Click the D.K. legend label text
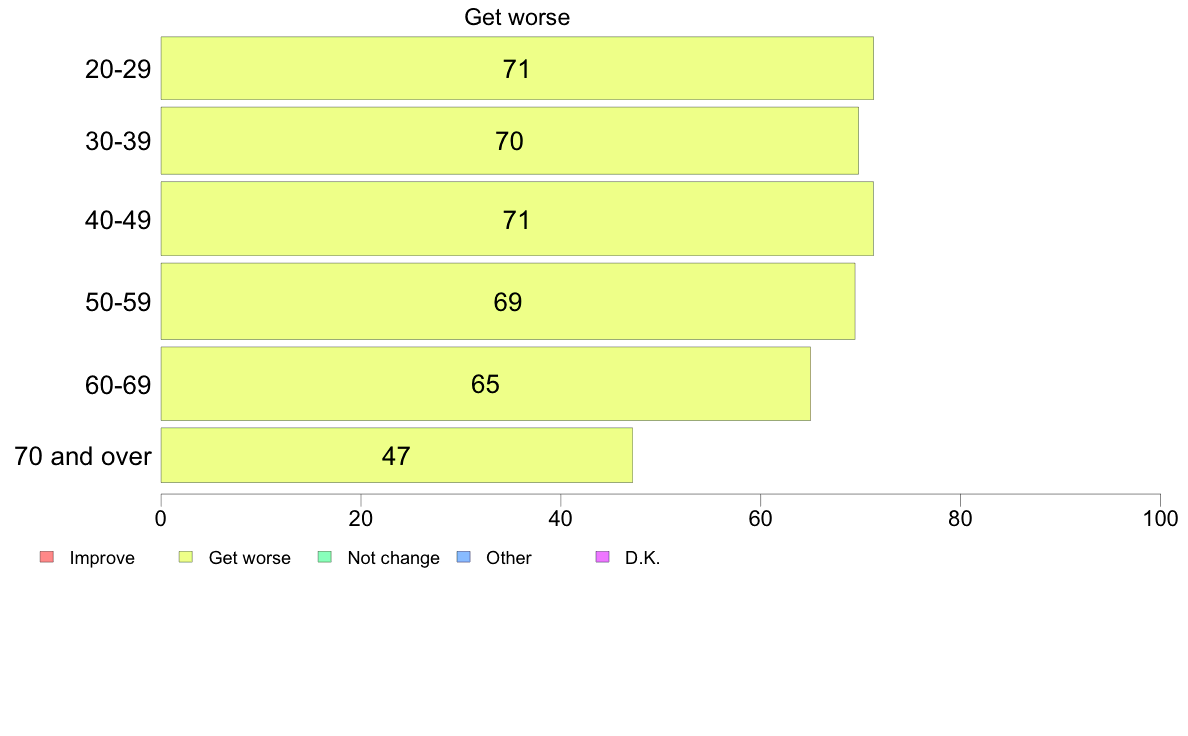This screenshot has width=1188, height=736. coord(642,558)
